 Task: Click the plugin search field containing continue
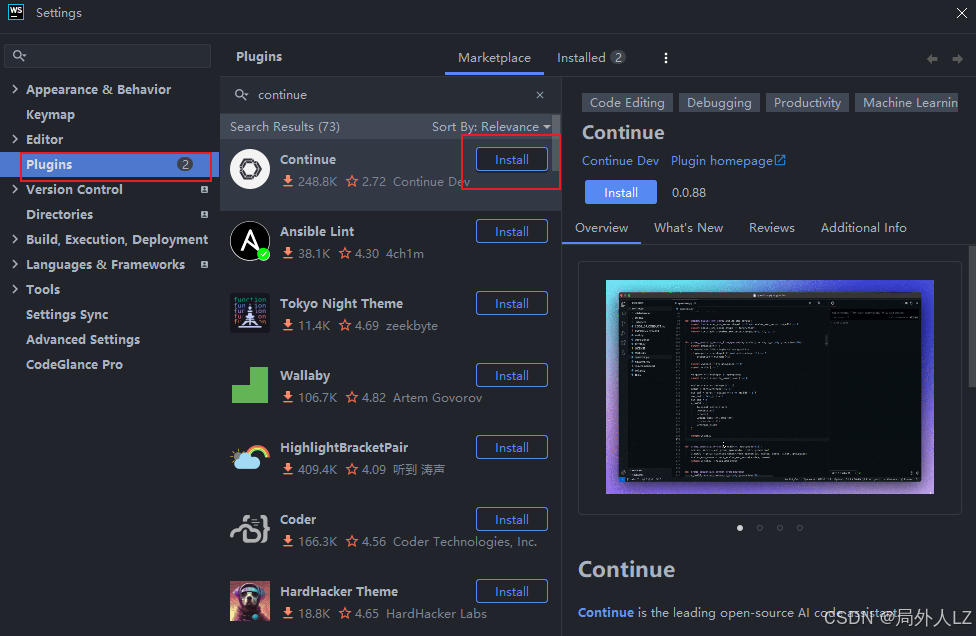(x=390, y=95)
